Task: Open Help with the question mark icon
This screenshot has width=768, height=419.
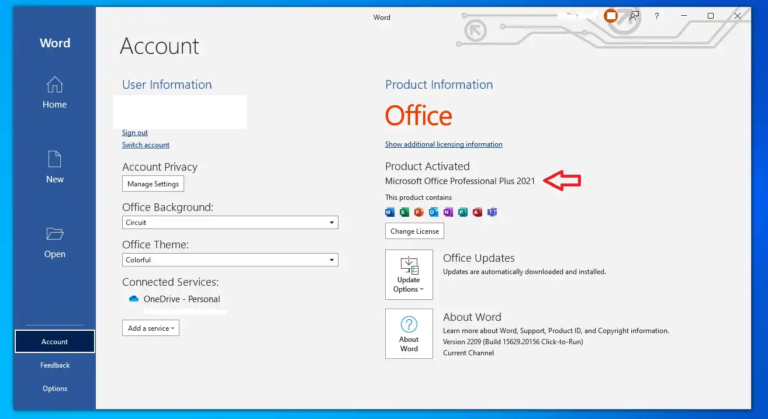Action: click(657, 16)
